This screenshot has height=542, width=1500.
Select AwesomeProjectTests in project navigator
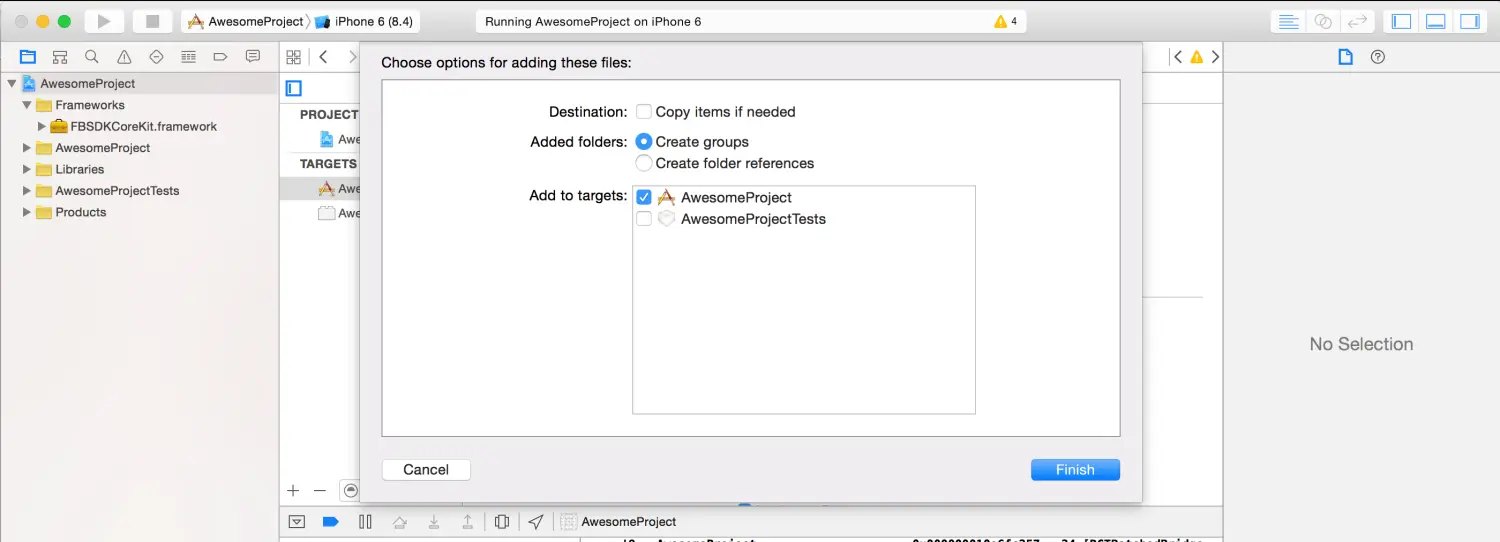tap(140, 191)
